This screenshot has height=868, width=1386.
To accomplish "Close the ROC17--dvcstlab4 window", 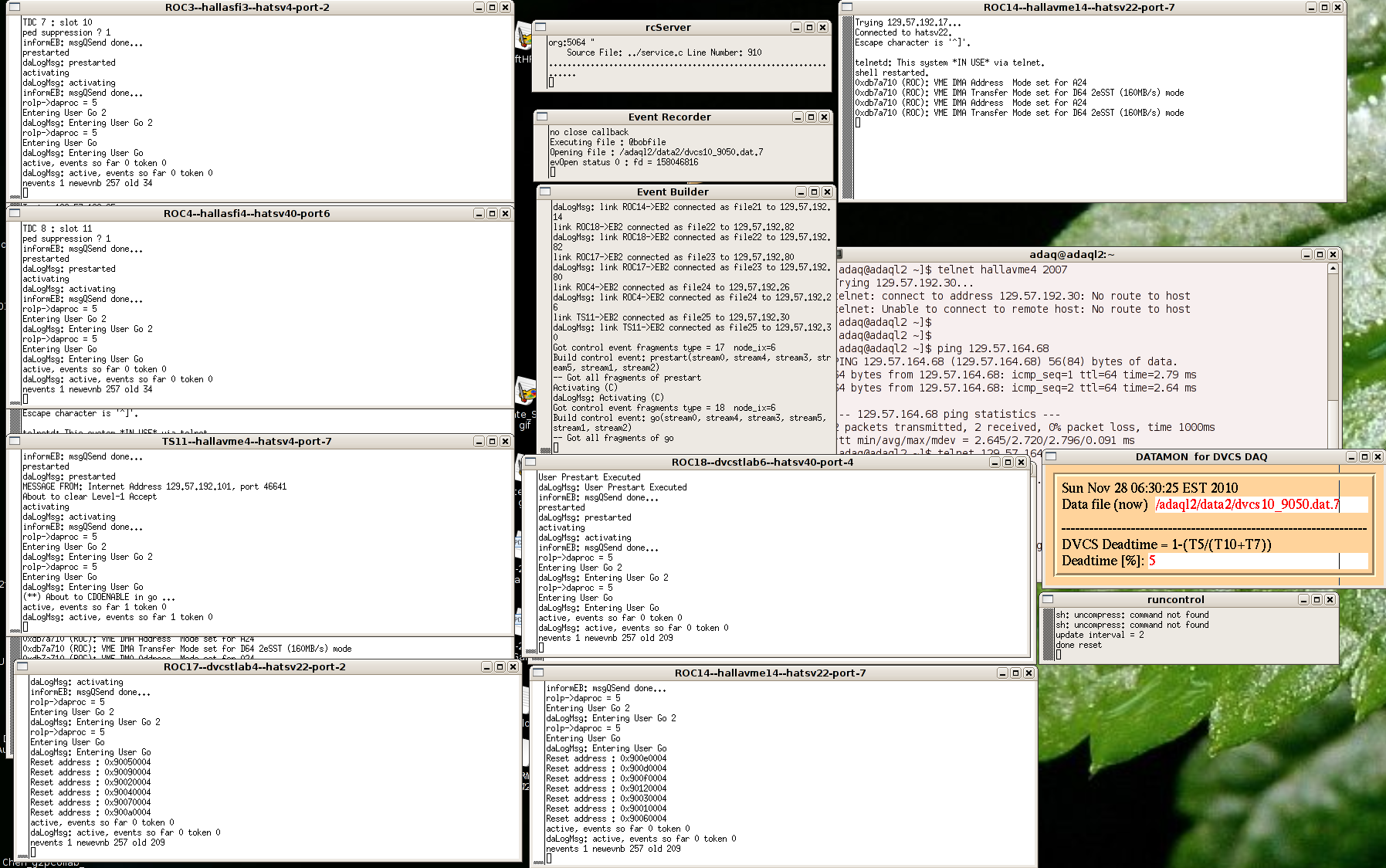I will pos(513,666).
